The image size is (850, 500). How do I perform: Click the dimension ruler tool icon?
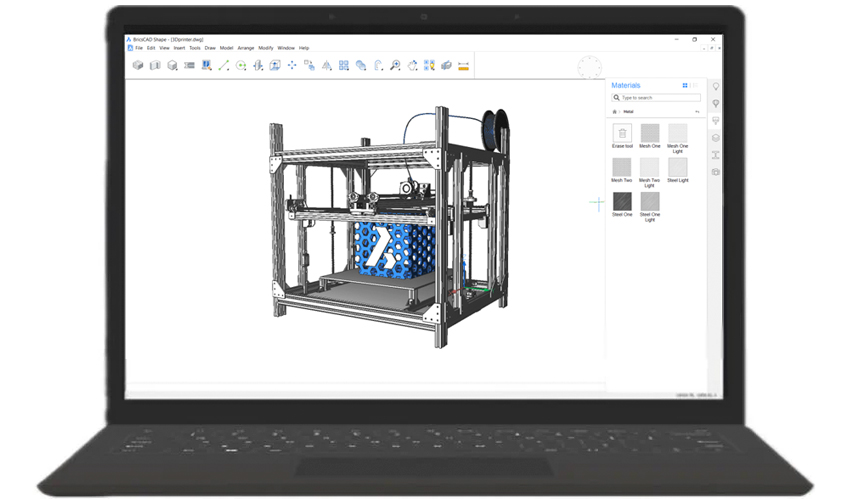463,65
